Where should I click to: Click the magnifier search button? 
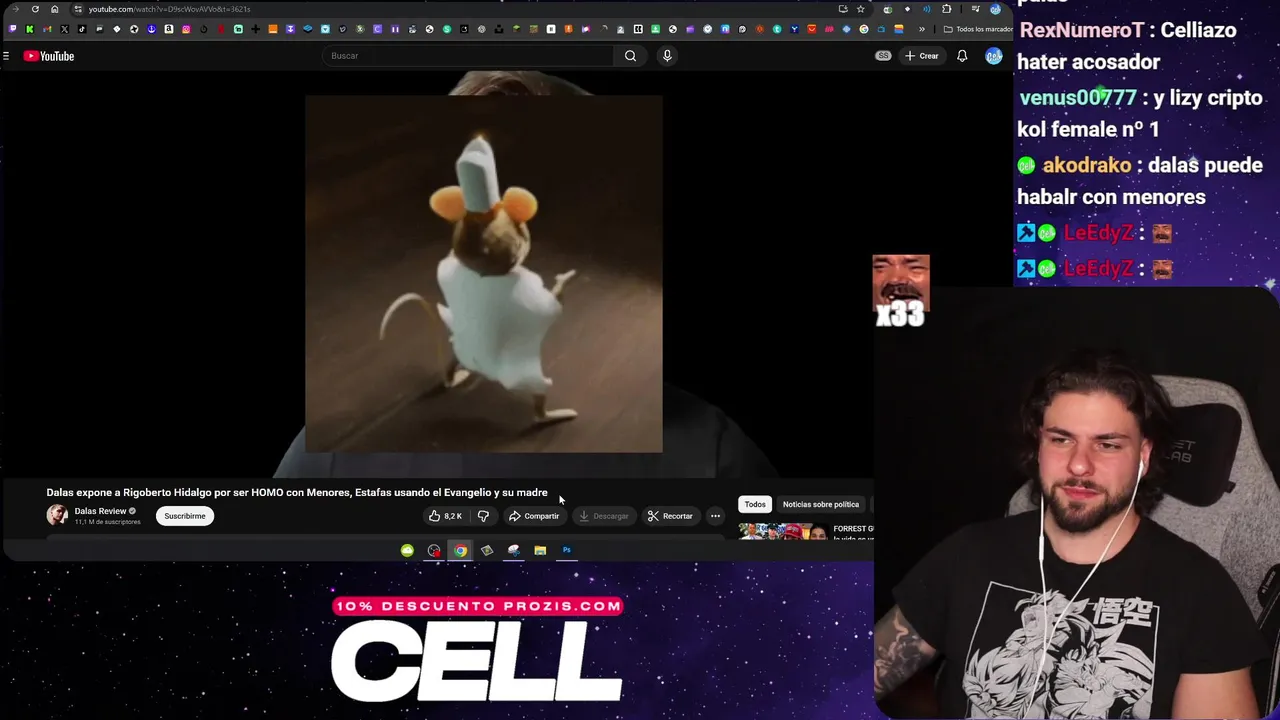click(x=630, y=56)
